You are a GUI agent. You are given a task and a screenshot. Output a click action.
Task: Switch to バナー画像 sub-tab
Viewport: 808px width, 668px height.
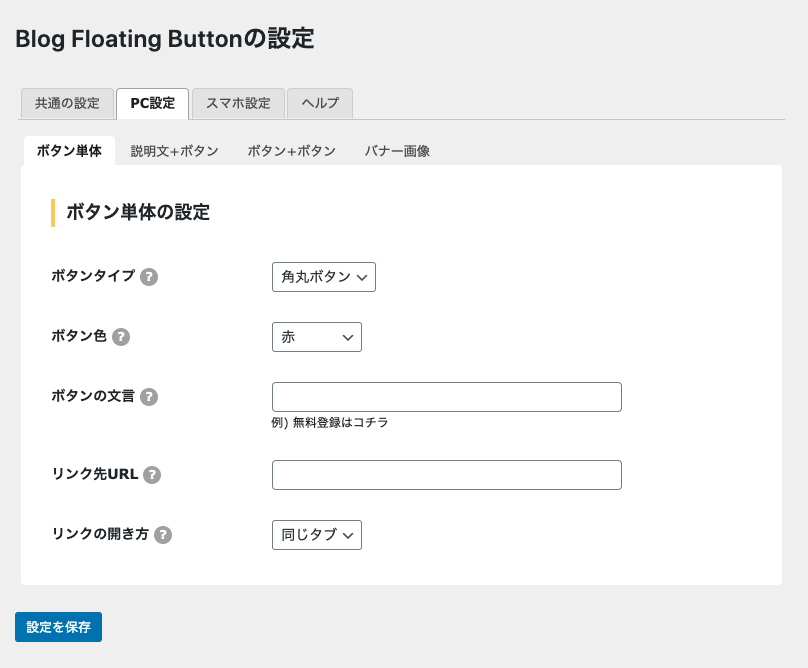[397, 151]
